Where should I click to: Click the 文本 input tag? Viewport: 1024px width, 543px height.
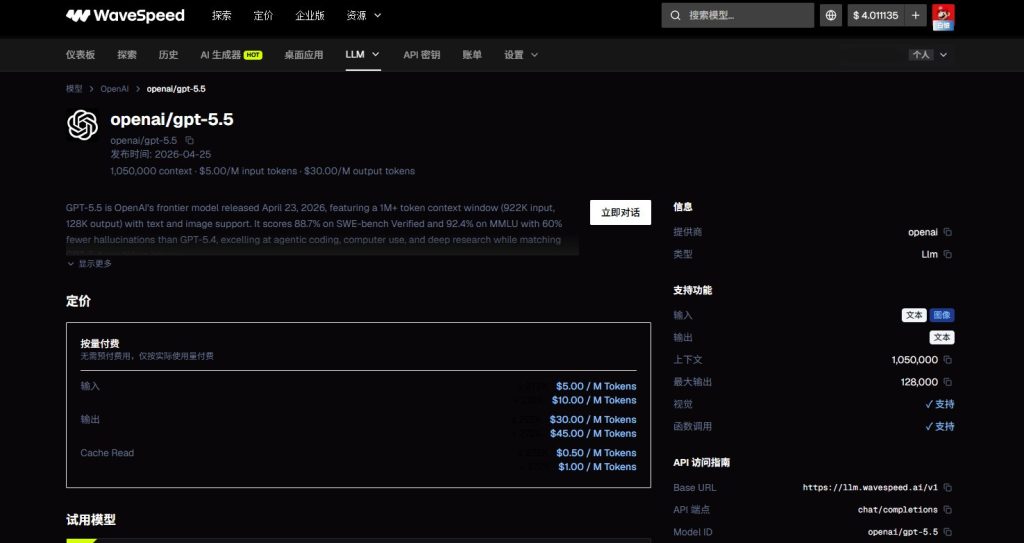914,315
